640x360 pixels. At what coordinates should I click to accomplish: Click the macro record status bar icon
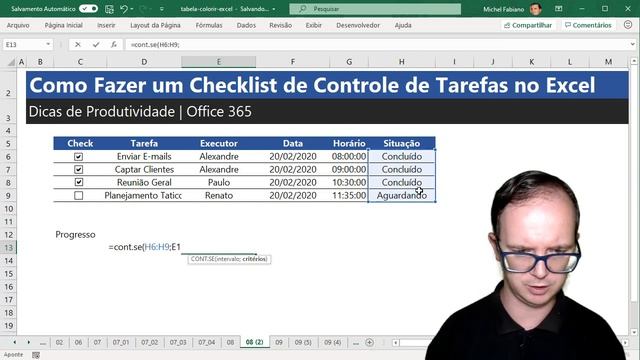[36, 355]
